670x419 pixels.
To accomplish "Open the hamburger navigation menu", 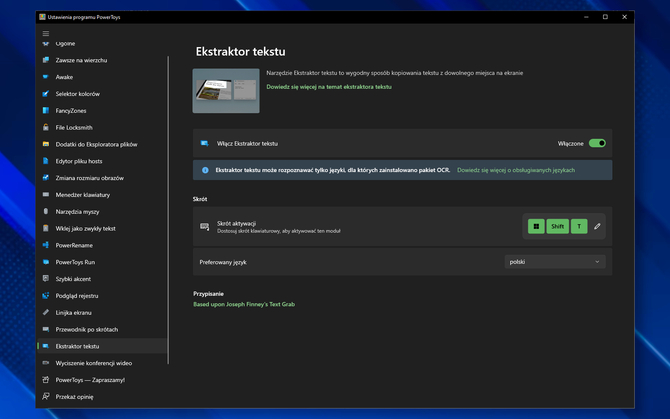I will point(46,33).
